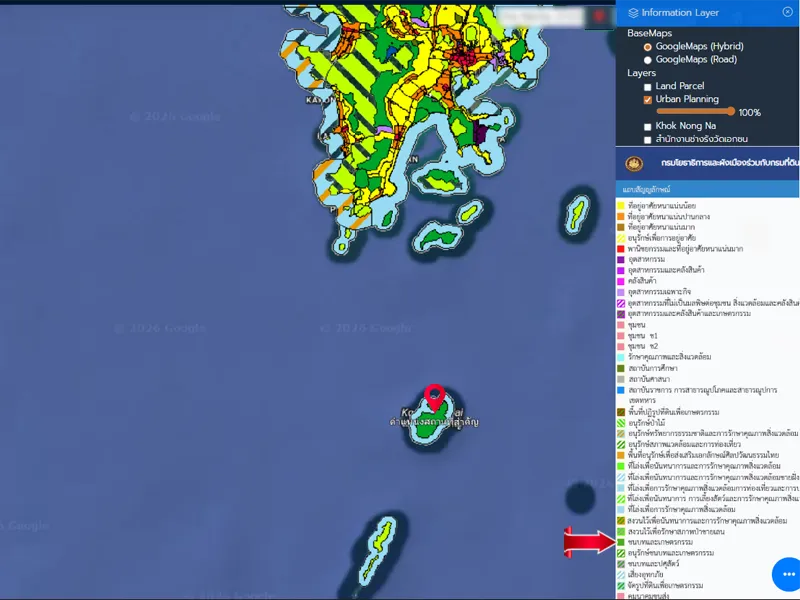
Task: Click the red commercial zone legend swatch
Action: [621, 248]
